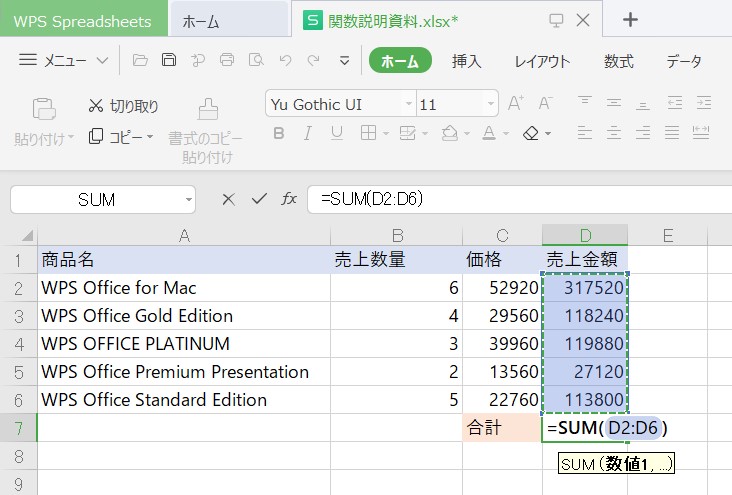Toggle Italic formatting
Image resolution: width=732 pixels, height=495 pixels.
pyautogui.click(x=308, y=134)
